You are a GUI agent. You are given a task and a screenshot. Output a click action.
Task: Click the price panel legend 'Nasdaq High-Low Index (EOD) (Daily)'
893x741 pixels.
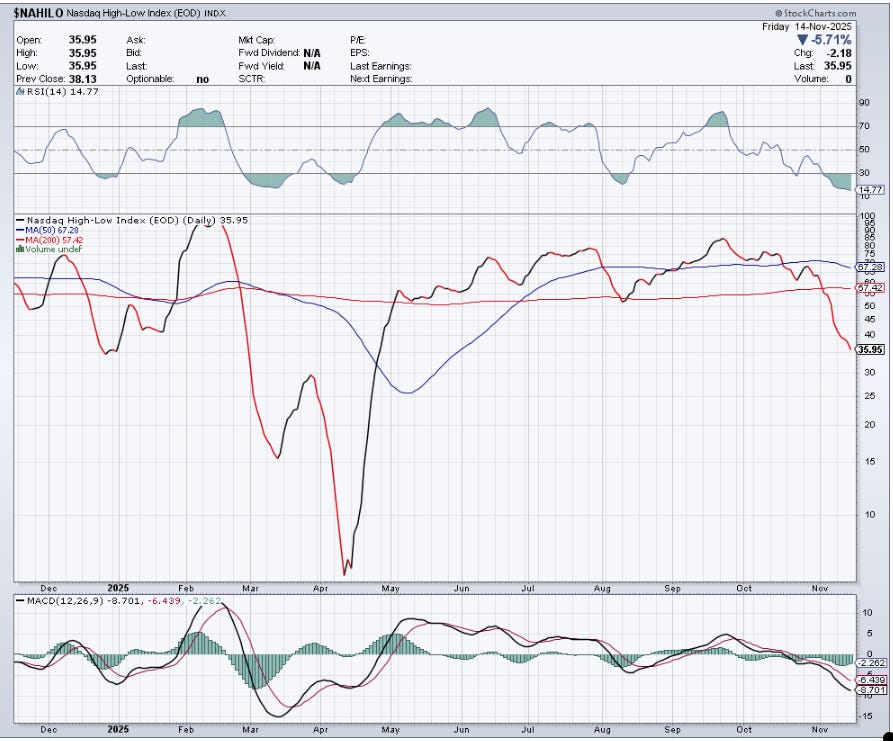(x=121, y=220)
